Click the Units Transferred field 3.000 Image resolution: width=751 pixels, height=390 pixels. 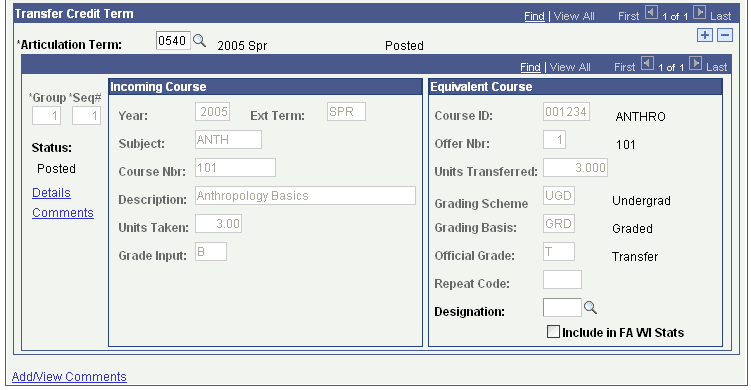click(575, 168)
